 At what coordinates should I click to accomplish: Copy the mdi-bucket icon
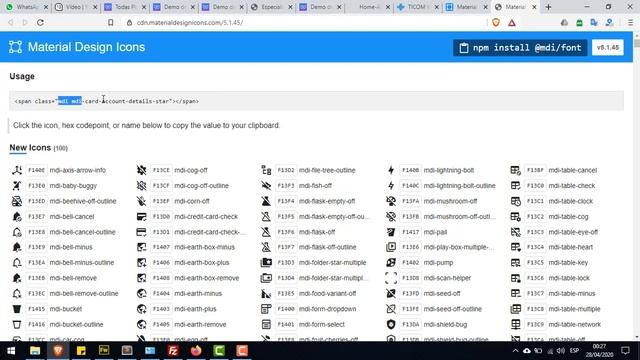tap(17, 309)
